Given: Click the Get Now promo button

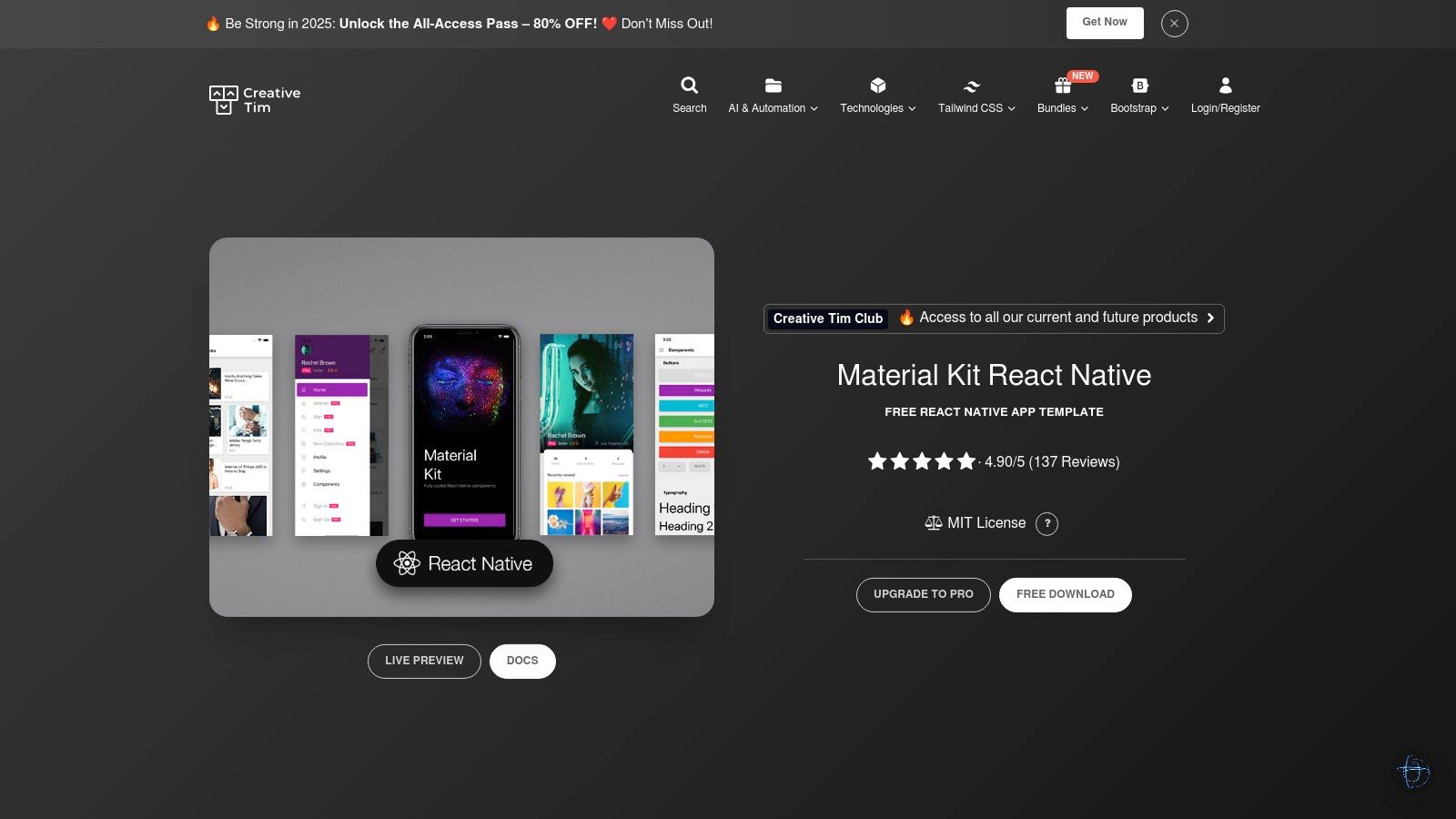Looking at the screenshot, I should click(1105, 23).
